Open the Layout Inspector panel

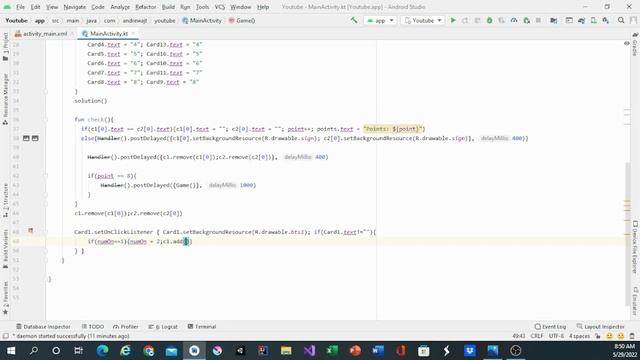coord(600,327)
